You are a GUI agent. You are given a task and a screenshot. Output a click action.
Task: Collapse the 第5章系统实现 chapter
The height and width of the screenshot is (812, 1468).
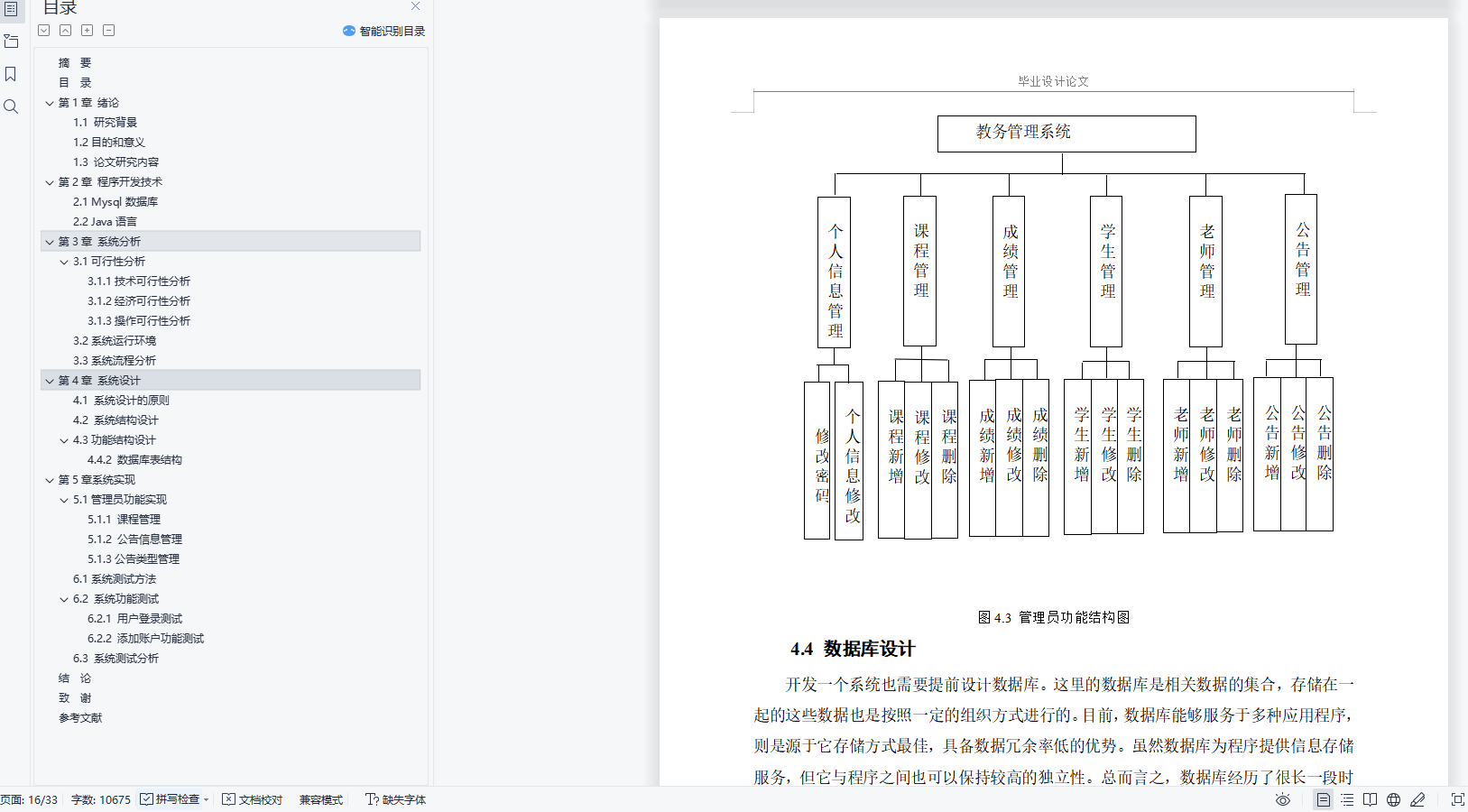(50, 480)
